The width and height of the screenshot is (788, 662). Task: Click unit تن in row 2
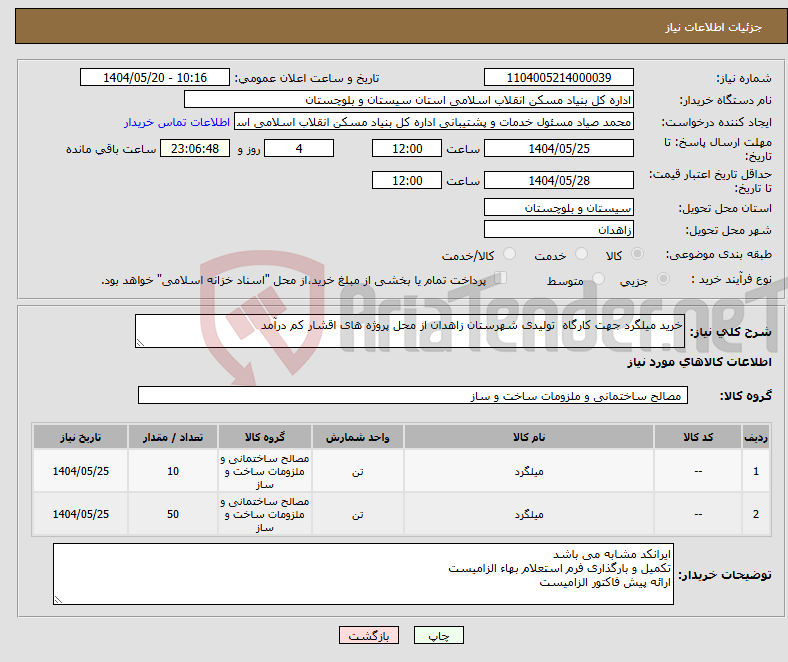click(357, 514)
